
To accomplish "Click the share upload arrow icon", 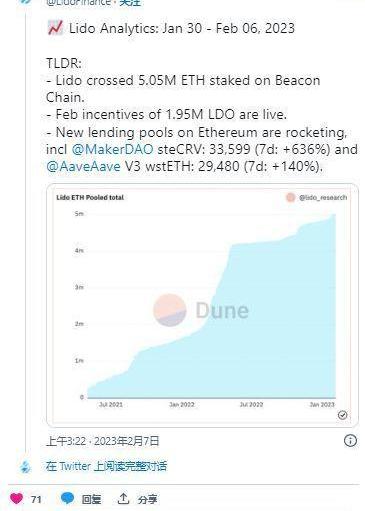I will pos(123,499).
